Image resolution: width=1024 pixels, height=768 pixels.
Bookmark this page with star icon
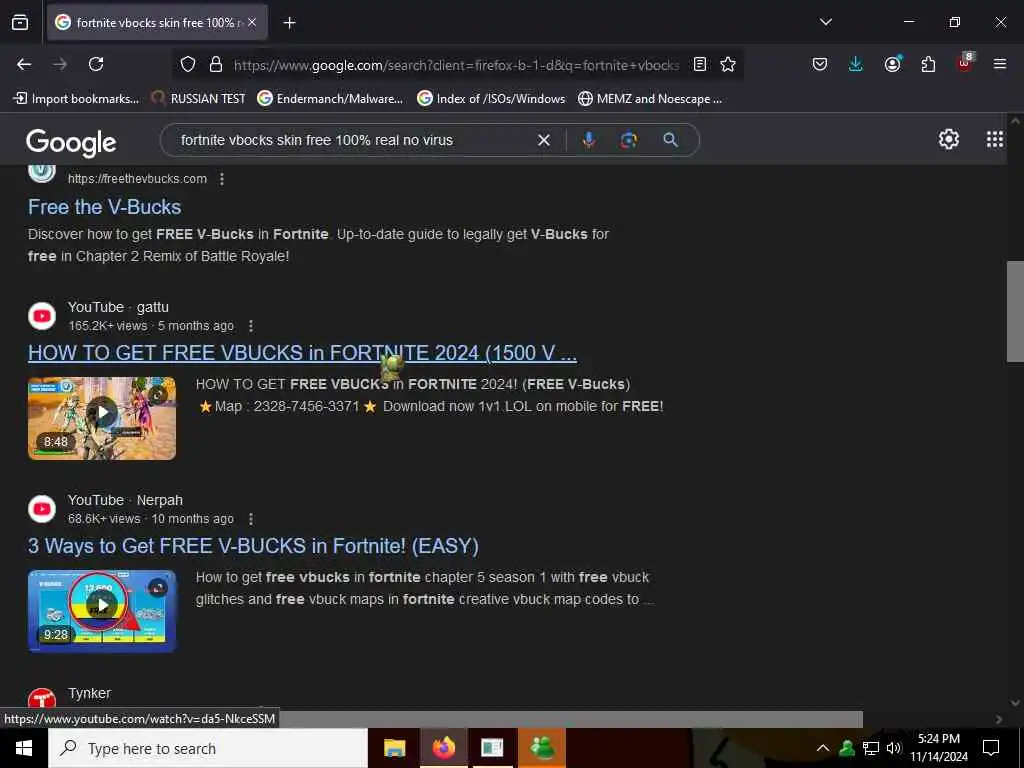[x=728, y=64]
